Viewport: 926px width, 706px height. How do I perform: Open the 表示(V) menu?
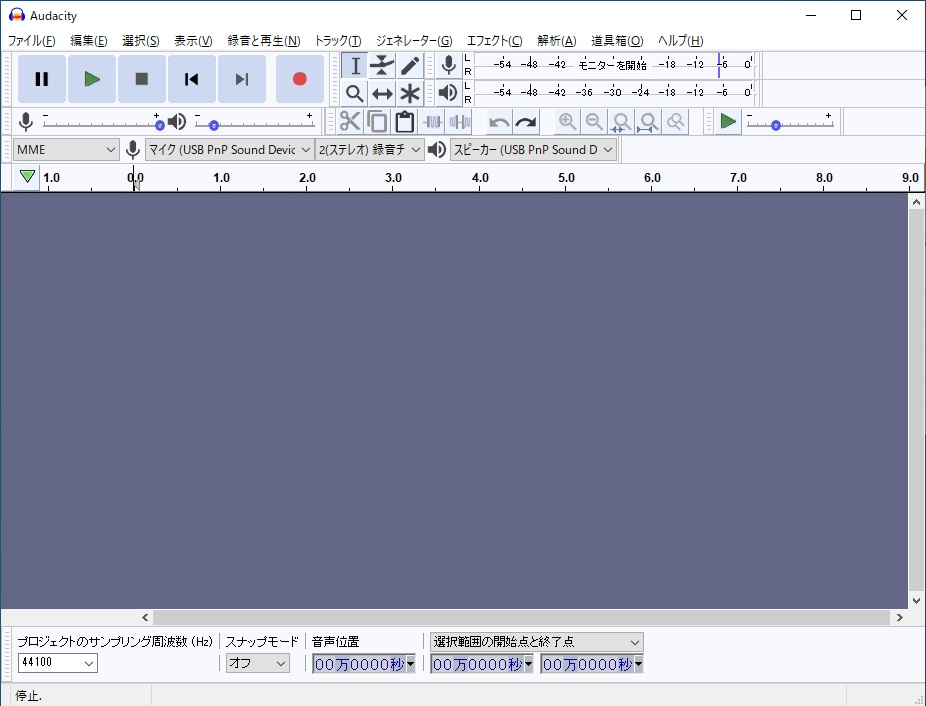pyautogui.click(x=193, y=41)
